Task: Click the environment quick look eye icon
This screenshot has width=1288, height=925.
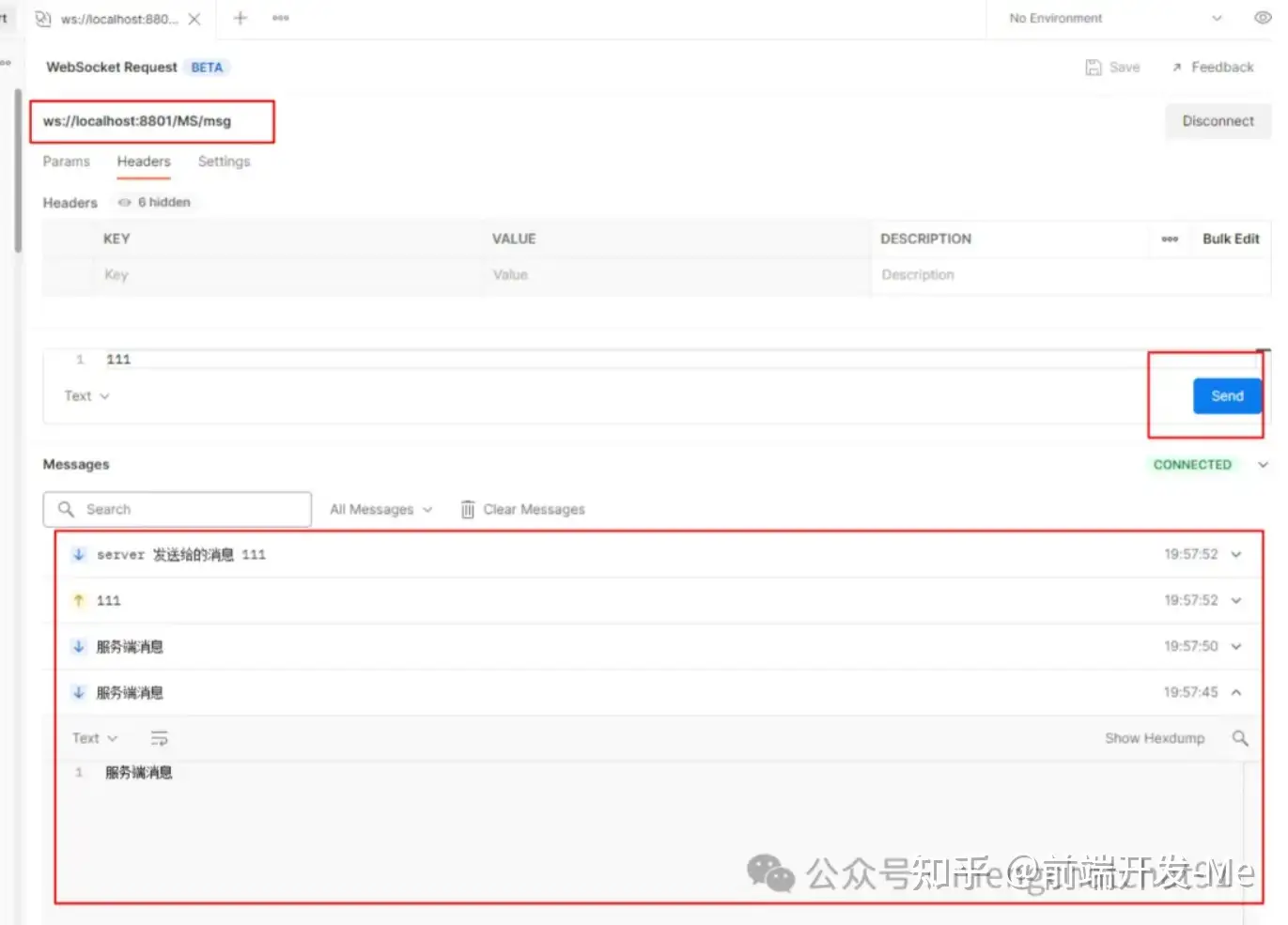Action: tap(1263, 18)
